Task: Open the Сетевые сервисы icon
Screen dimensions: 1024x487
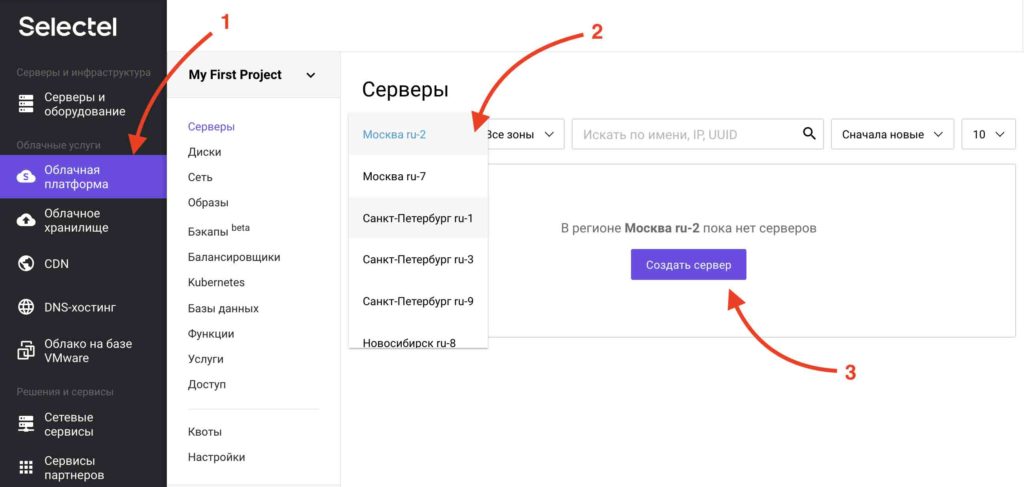Action: coord(25,424)
